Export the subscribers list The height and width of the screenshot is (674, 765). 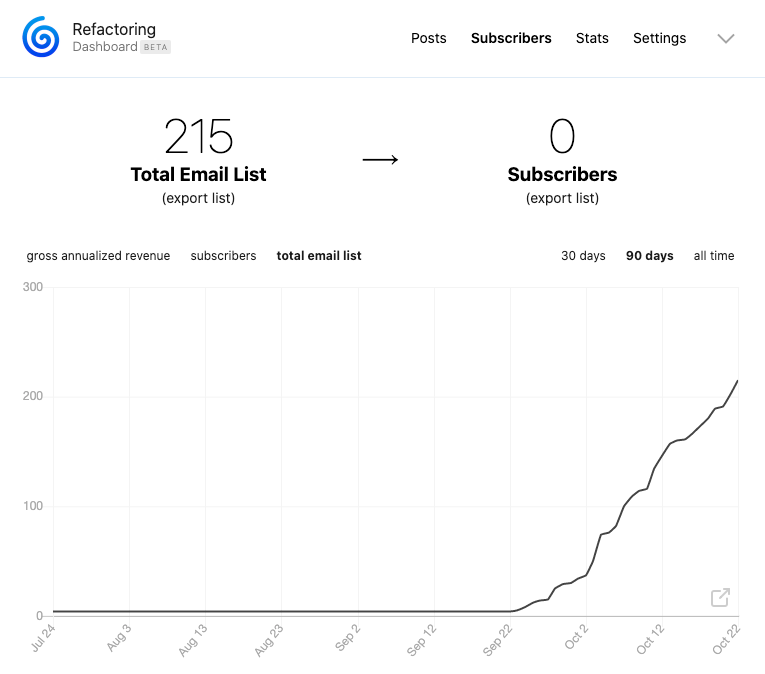click(x=562, y=198)
